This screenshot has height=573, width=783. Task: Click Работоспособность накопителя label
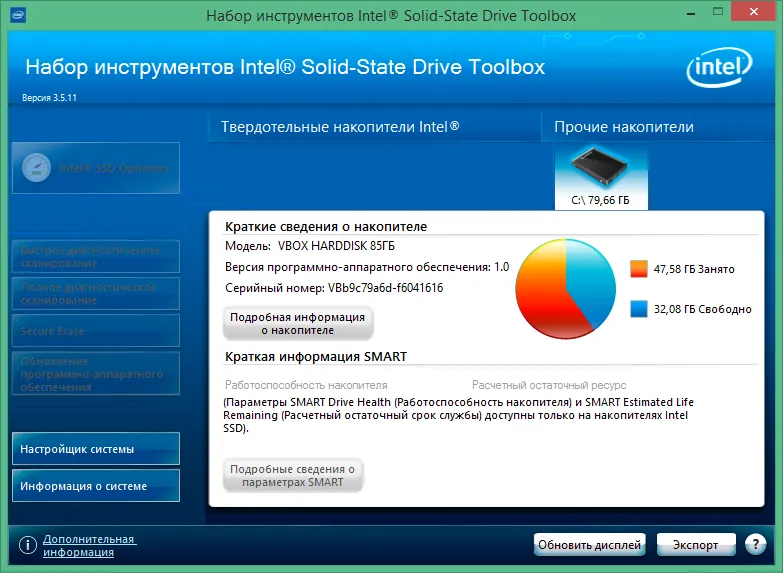[x=306, y=385]
